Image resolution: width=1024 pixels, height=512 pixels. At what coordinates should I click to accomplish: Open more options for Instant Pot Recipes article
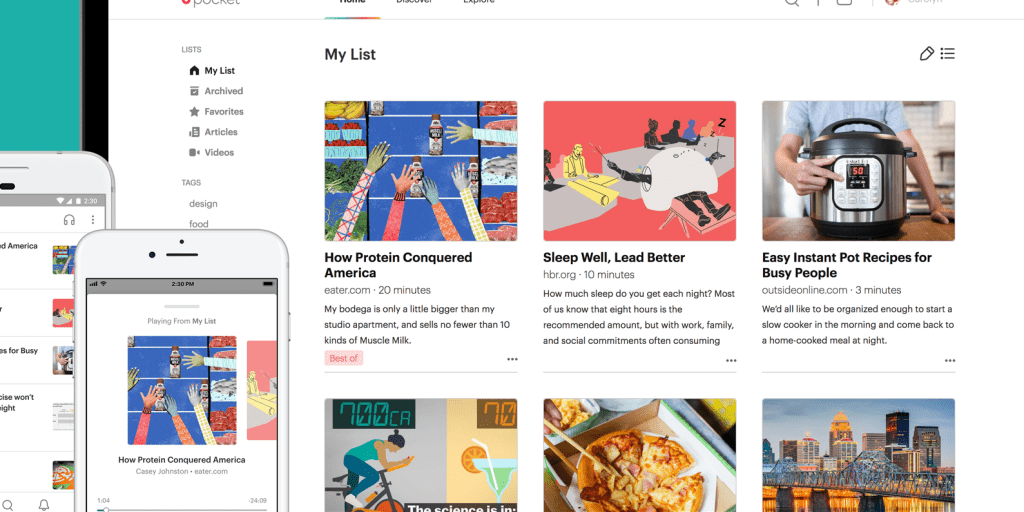950,360
